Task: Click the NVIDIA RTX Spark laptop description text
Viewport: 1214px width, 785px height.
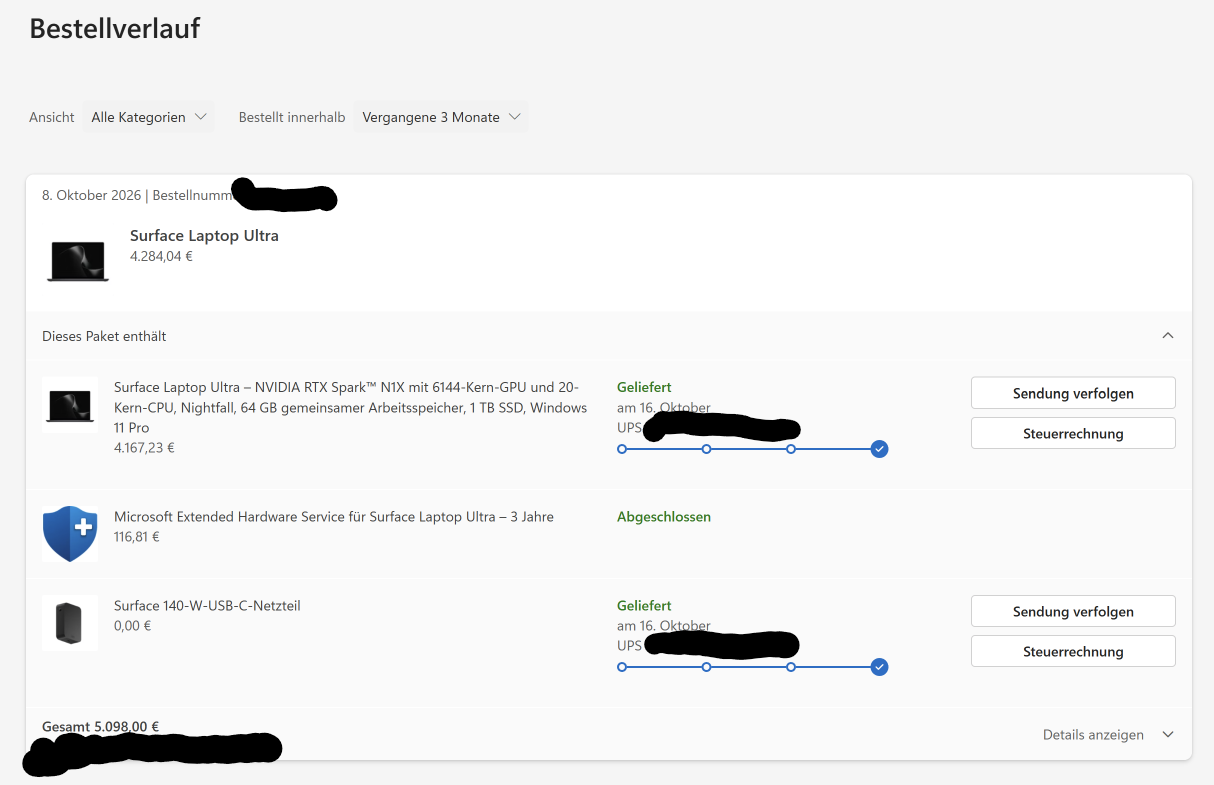Action: [x=351, y=407]
